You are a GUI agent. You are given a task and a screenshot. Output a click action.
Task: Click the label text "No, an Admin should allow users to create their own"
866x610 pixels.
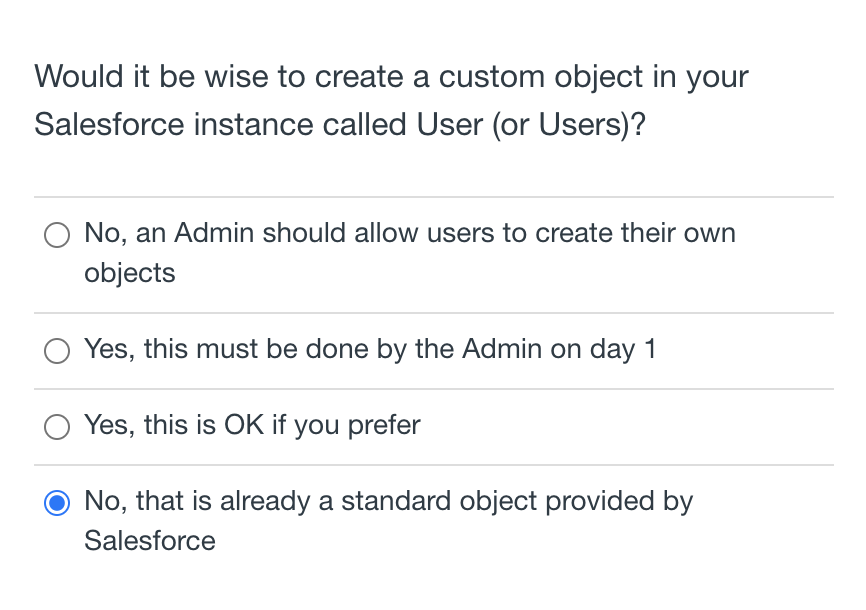[x=409, y=233]
